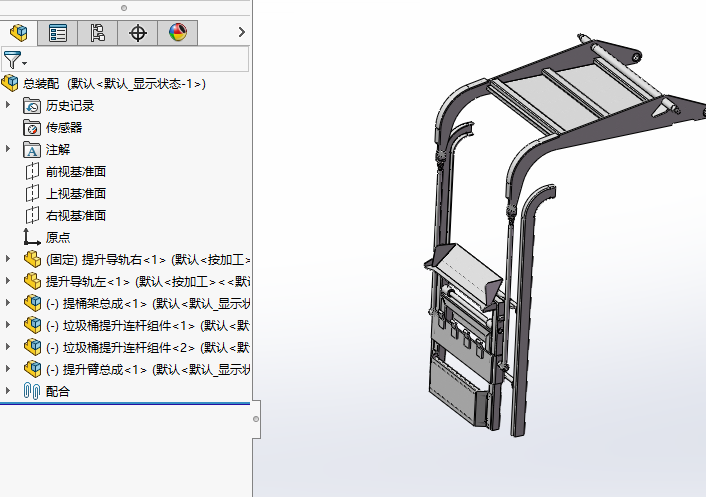Expand the 配合 mates folder
This screenshot has height=497, width=706.
pyautogui.click(x=8, y=391)
